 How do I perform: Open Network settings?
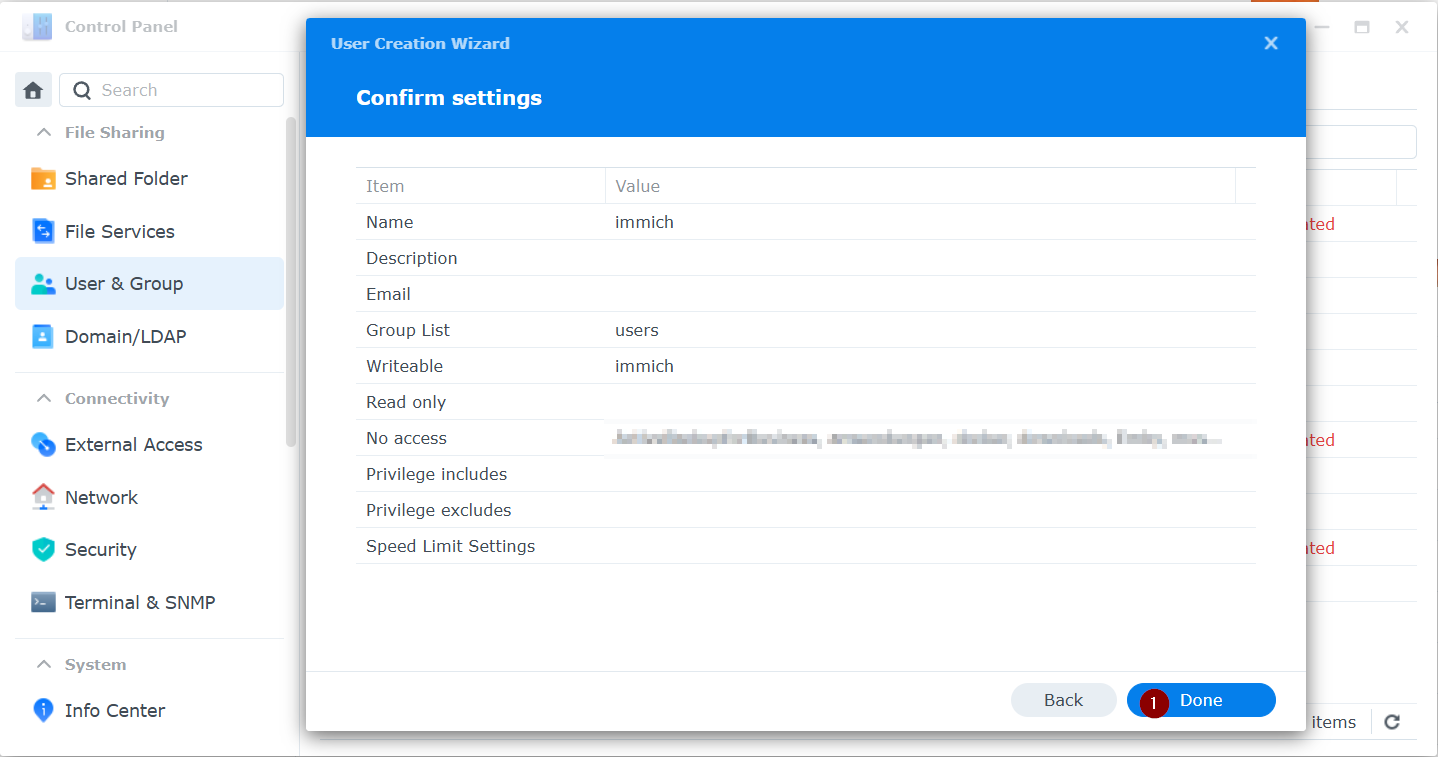(149, 497)
